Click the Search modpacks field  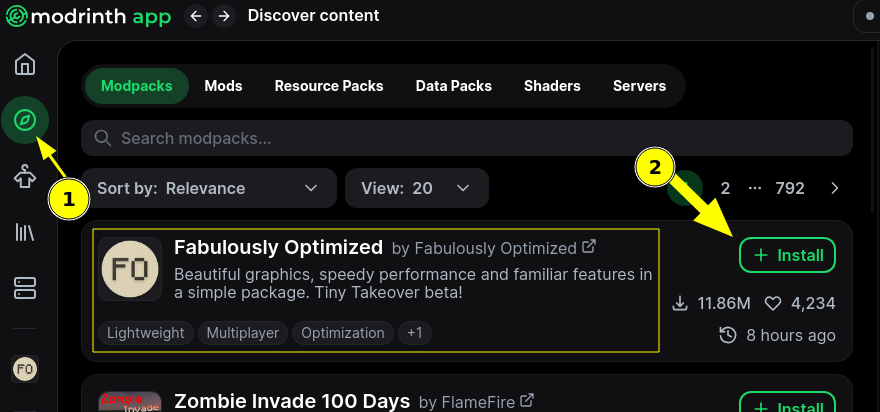(467, 138)
